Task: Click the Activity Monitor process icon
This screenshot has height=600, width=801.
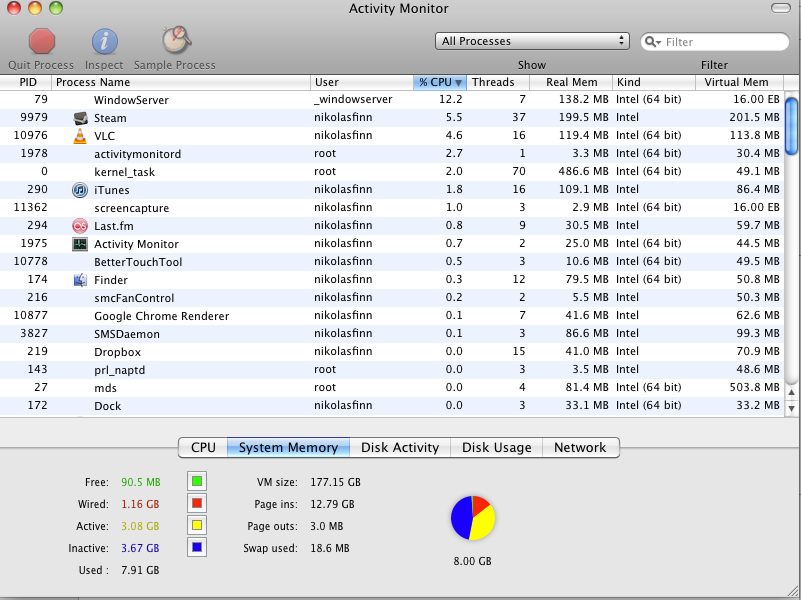Action: pyautogui.click(x=80, y=244)
